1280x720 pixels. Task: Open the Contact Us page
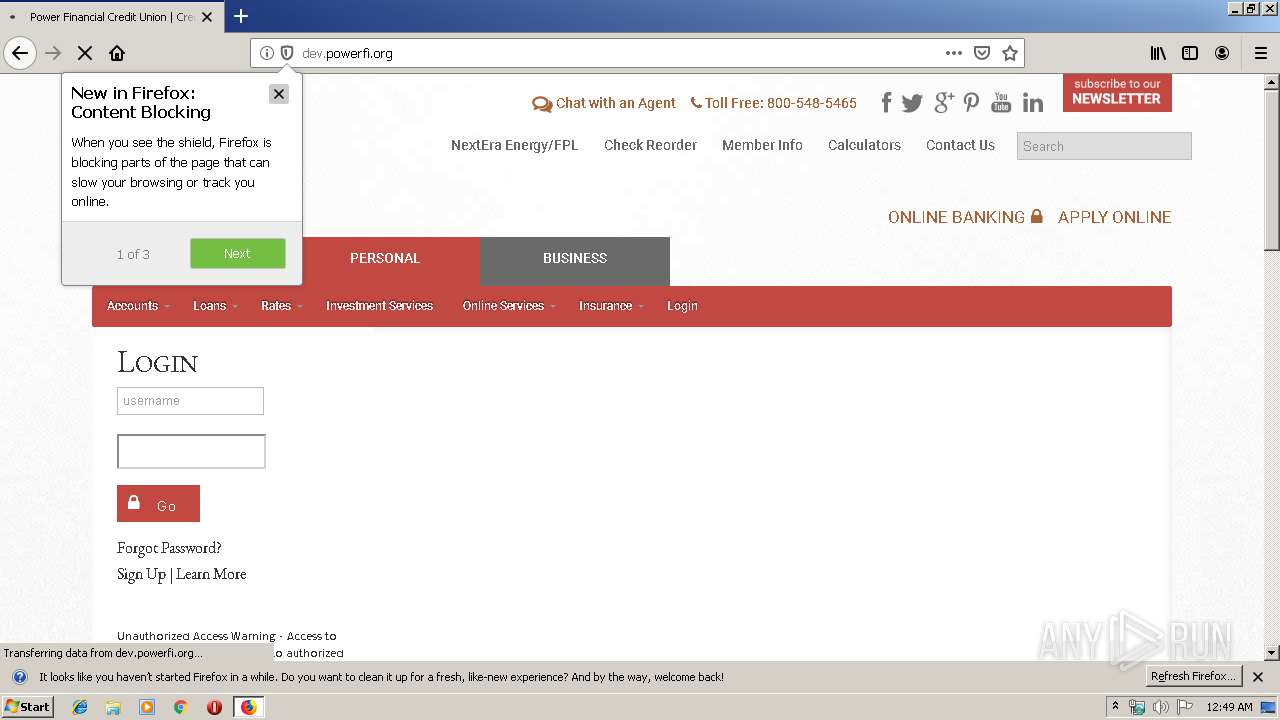(x=960, y=145)
